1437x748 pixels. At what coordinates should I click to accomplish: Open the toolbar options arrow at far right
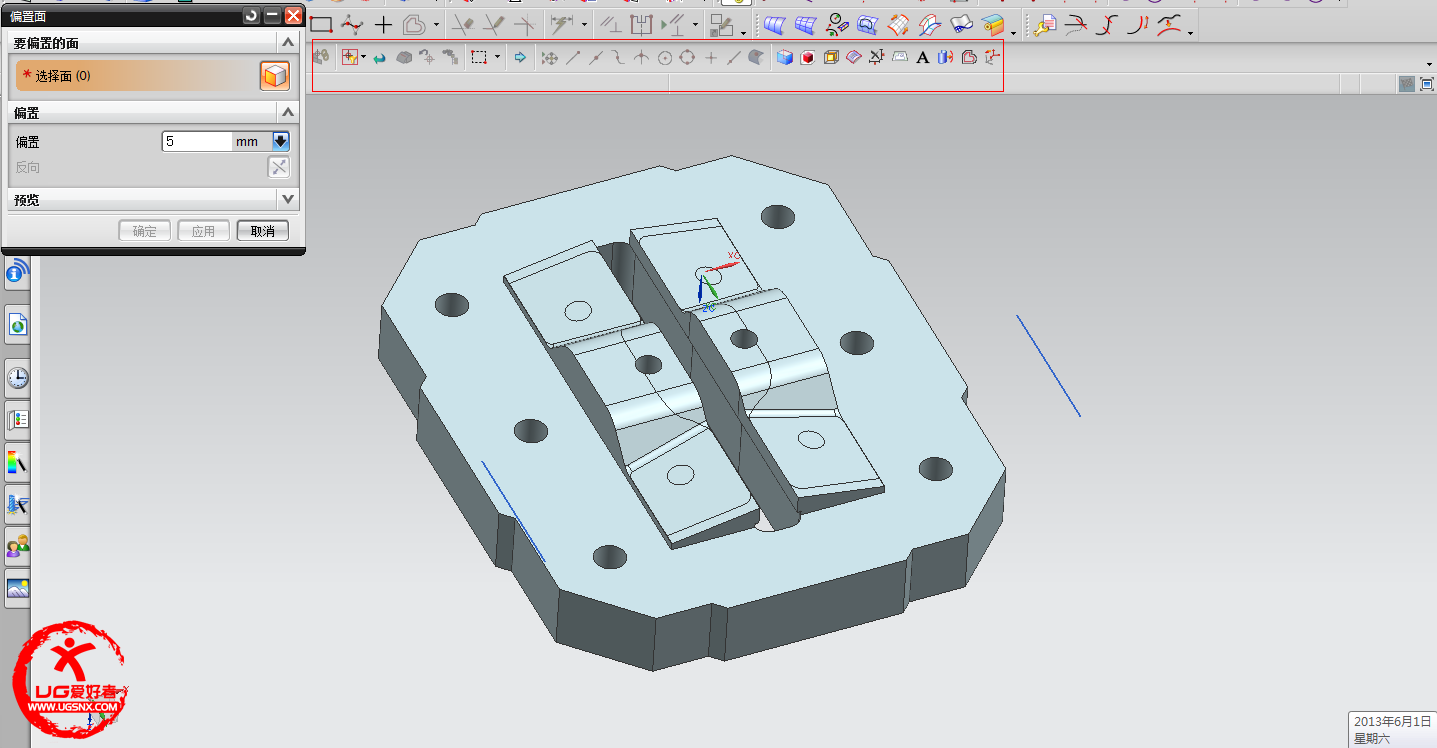pos(1429,64)
